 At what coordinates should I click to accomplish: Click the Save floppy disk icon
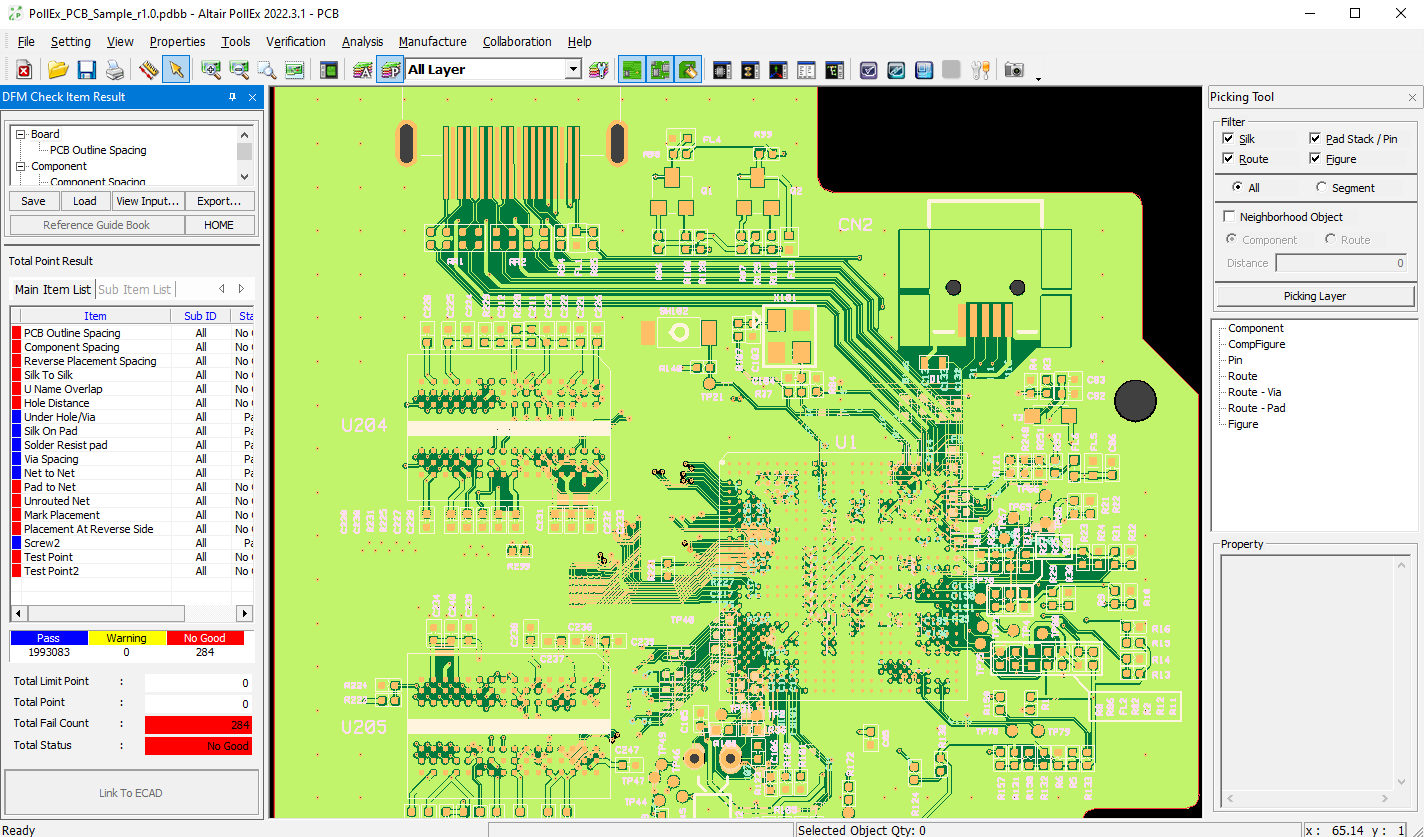coord(86,70)
